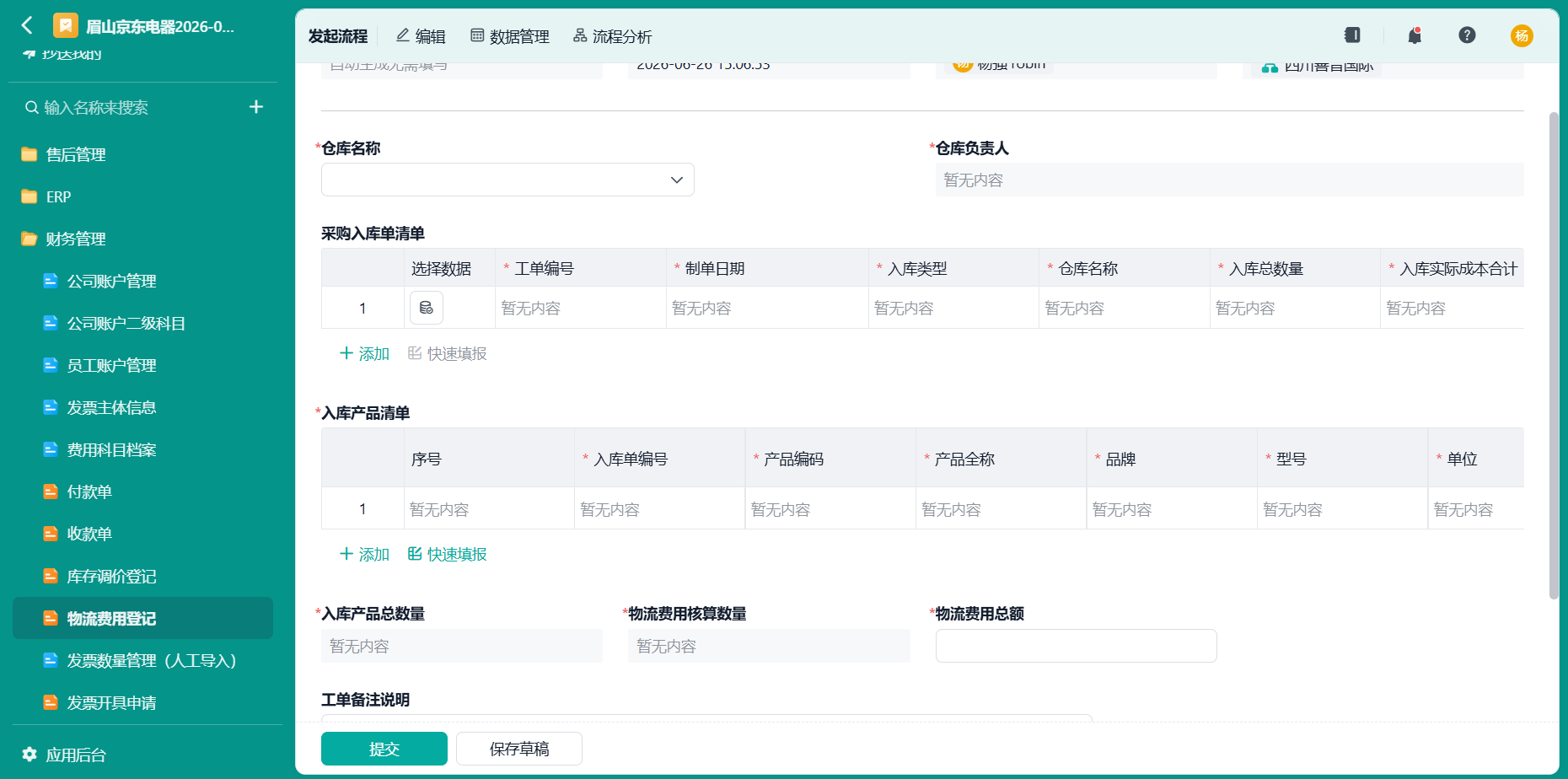This screenshot has width=1568, height=779.
Task: Click the 仓库负责人 field
Action: tap(1229, 180)
